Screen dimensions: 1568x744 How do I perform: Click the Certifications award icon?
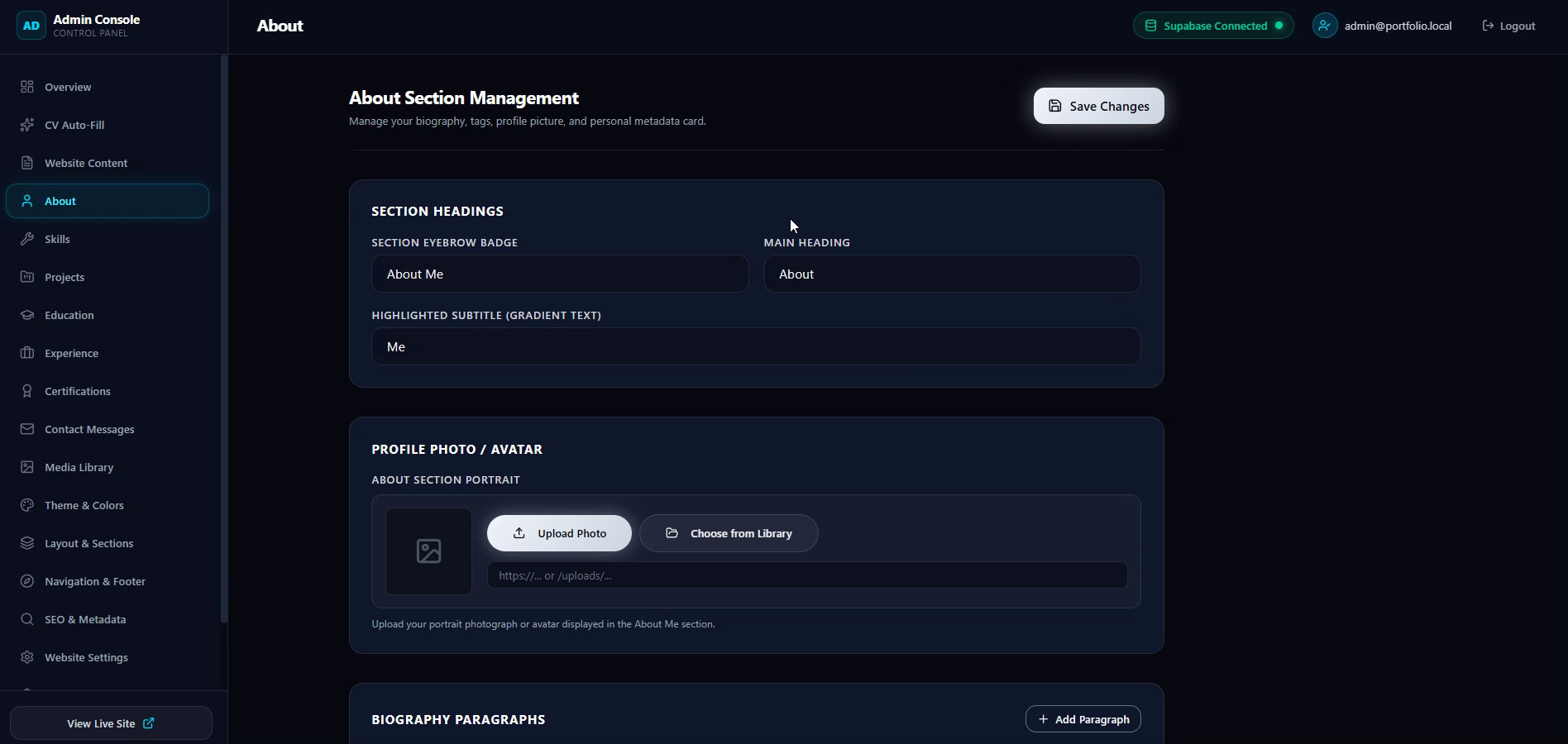pyautogui.click(x=27, y=391)
